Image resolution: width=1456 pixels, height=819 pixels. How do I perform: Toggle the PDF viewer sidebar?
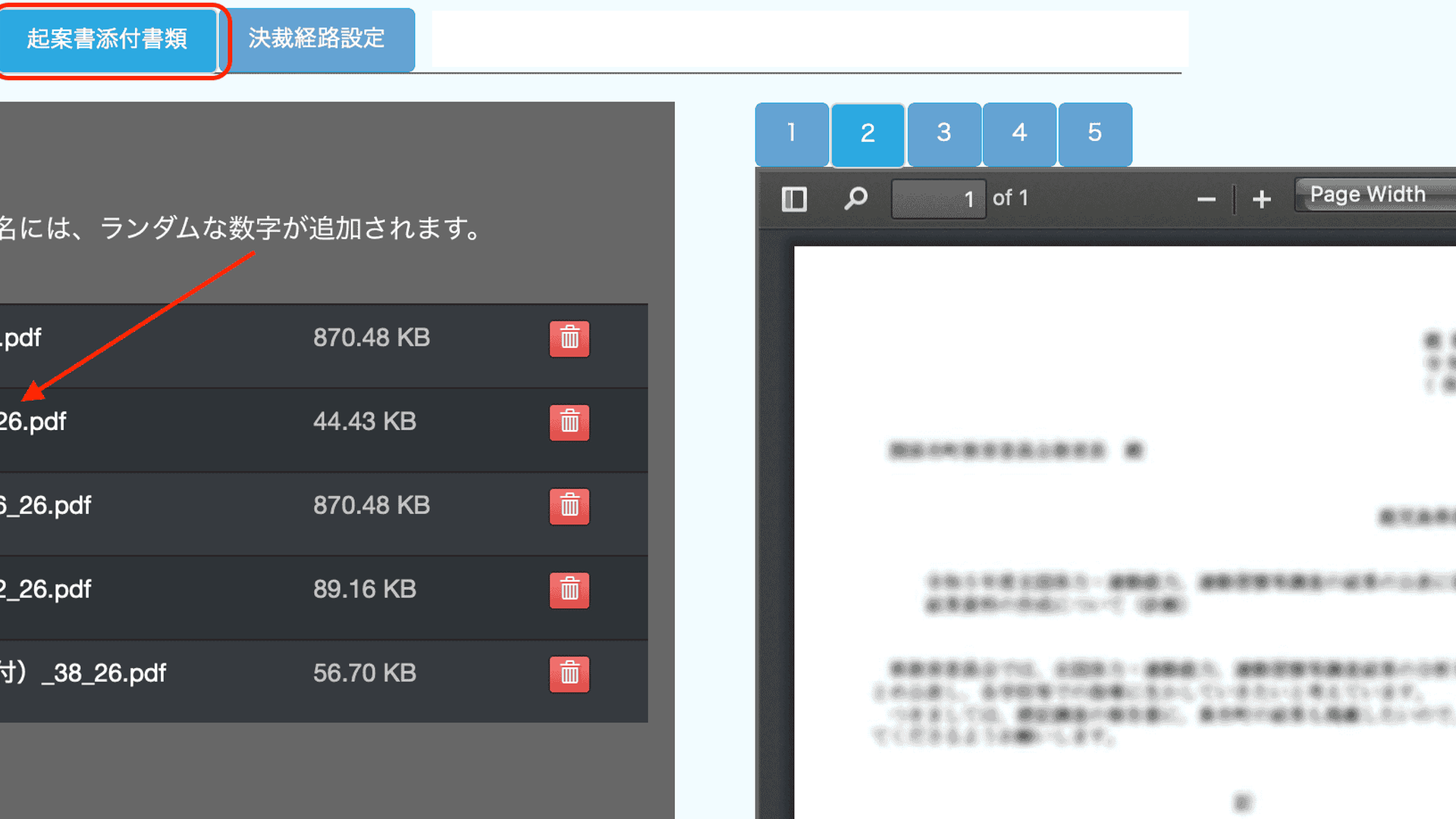(793, 199)
